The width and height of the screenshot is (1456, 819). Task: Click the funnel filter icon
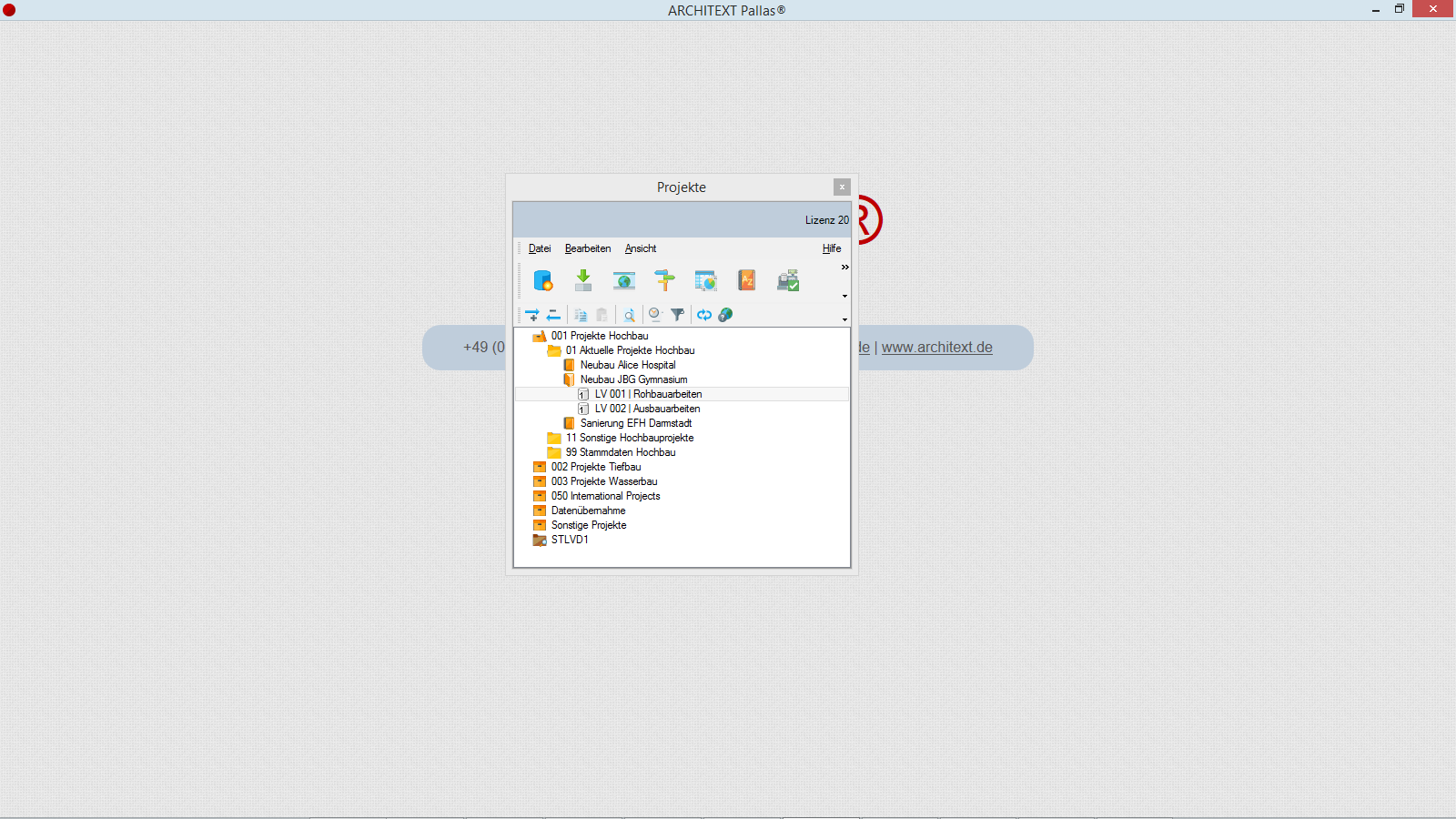pyautogui.click(x=677, y=315)
